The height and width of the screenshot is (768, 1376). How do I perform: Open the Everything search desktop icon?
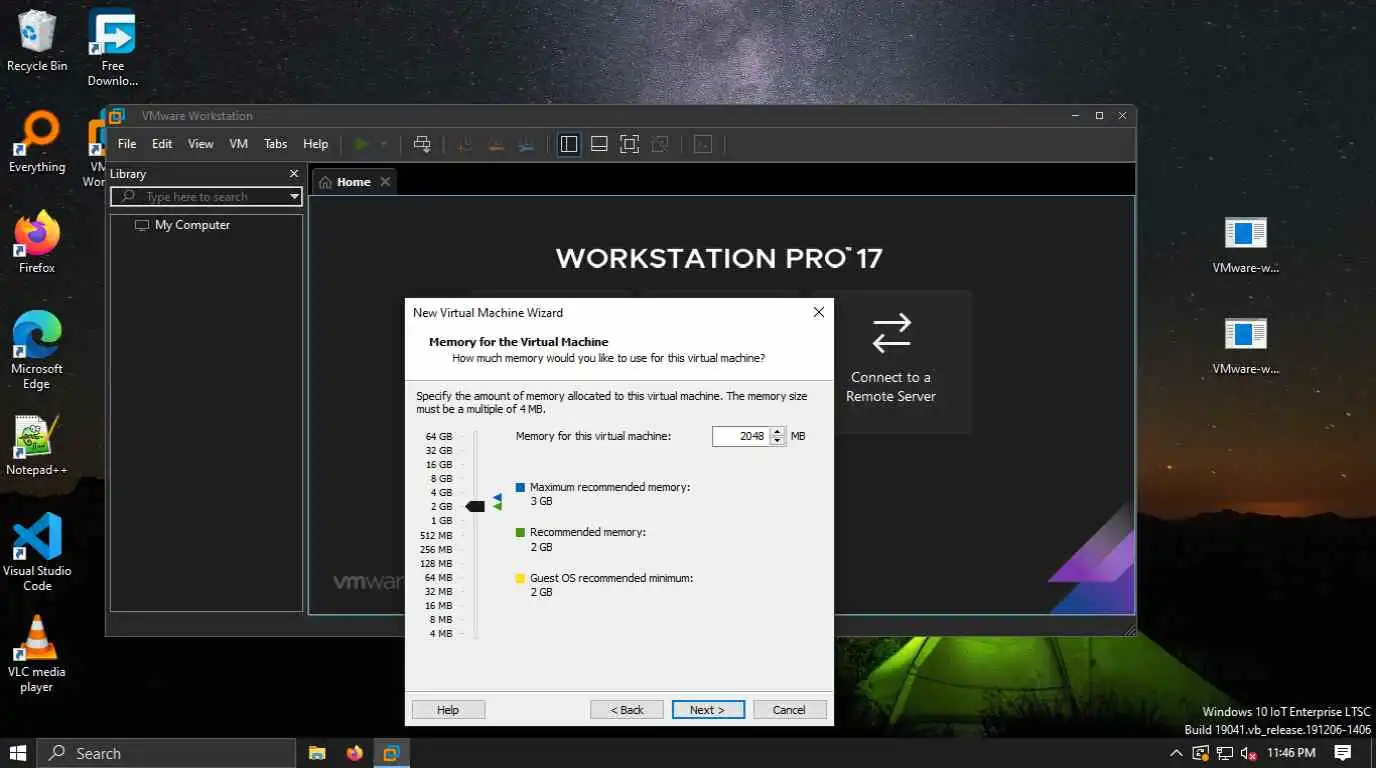pyautogui.click(x=37, y=142)
